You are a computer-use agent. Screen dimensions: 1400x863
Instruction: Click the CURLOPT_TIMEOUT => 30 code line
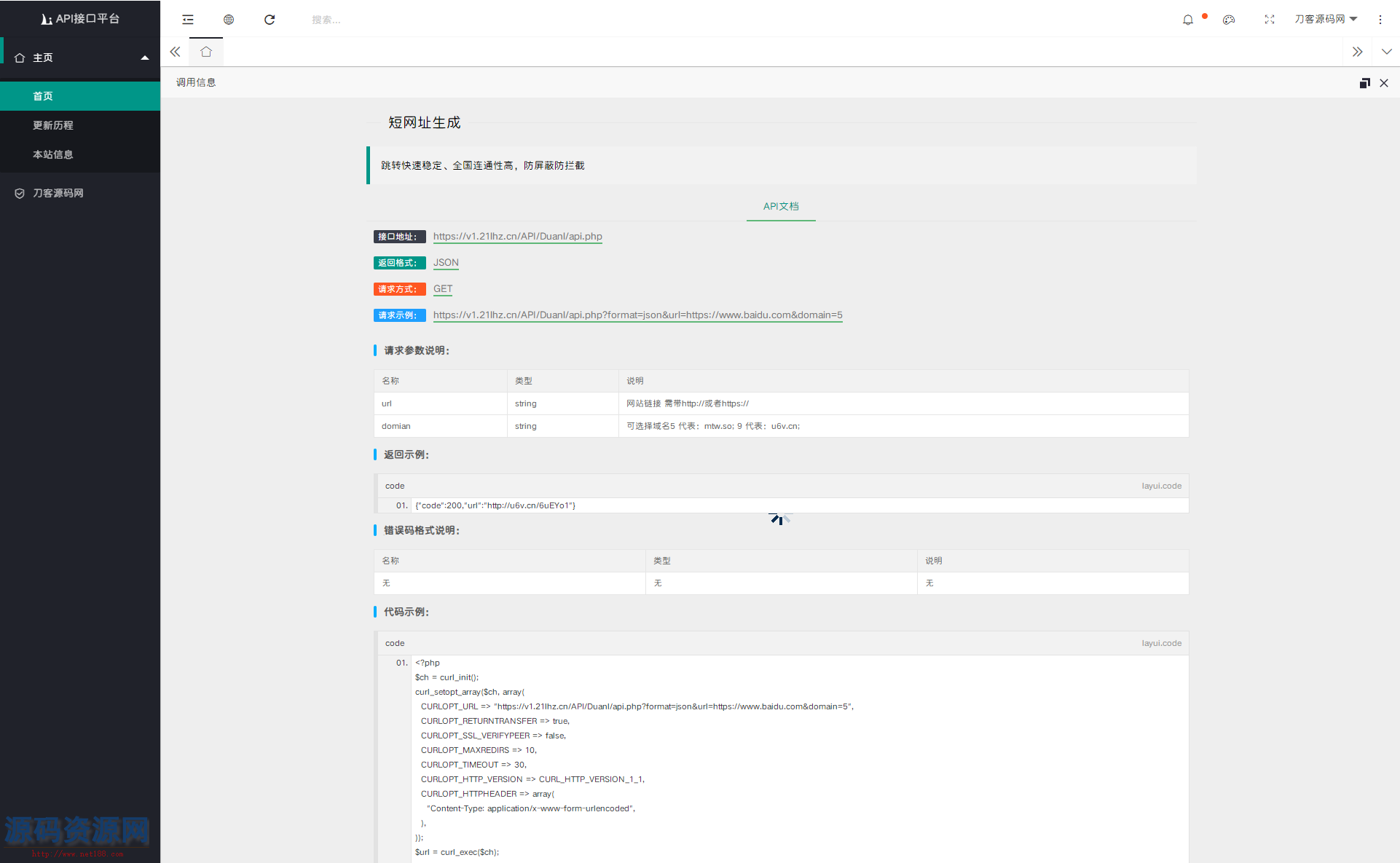(x=473, y=765)
